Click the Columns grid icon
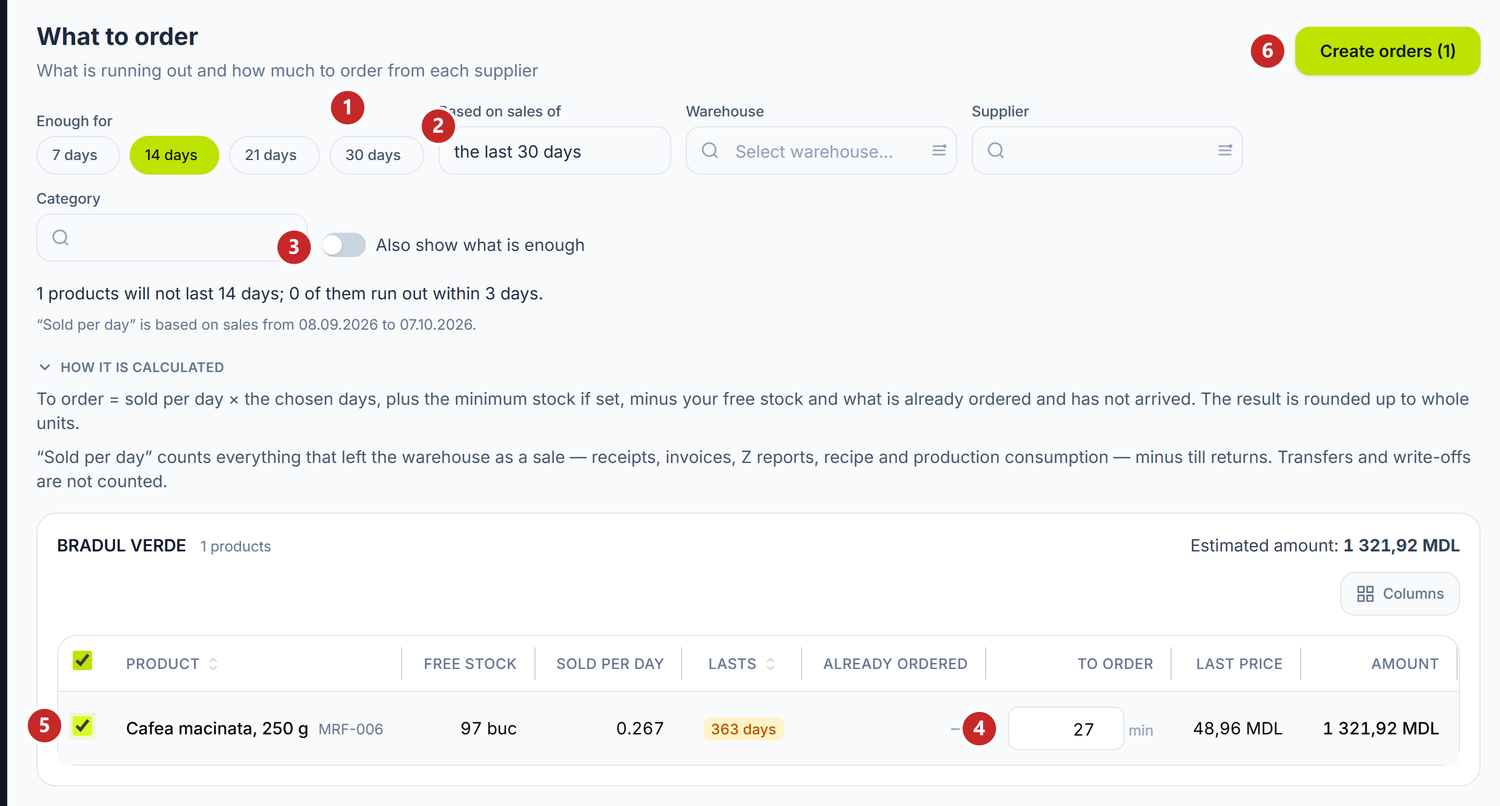The height and width of the screenshot is (806, 1500). 1365,594
